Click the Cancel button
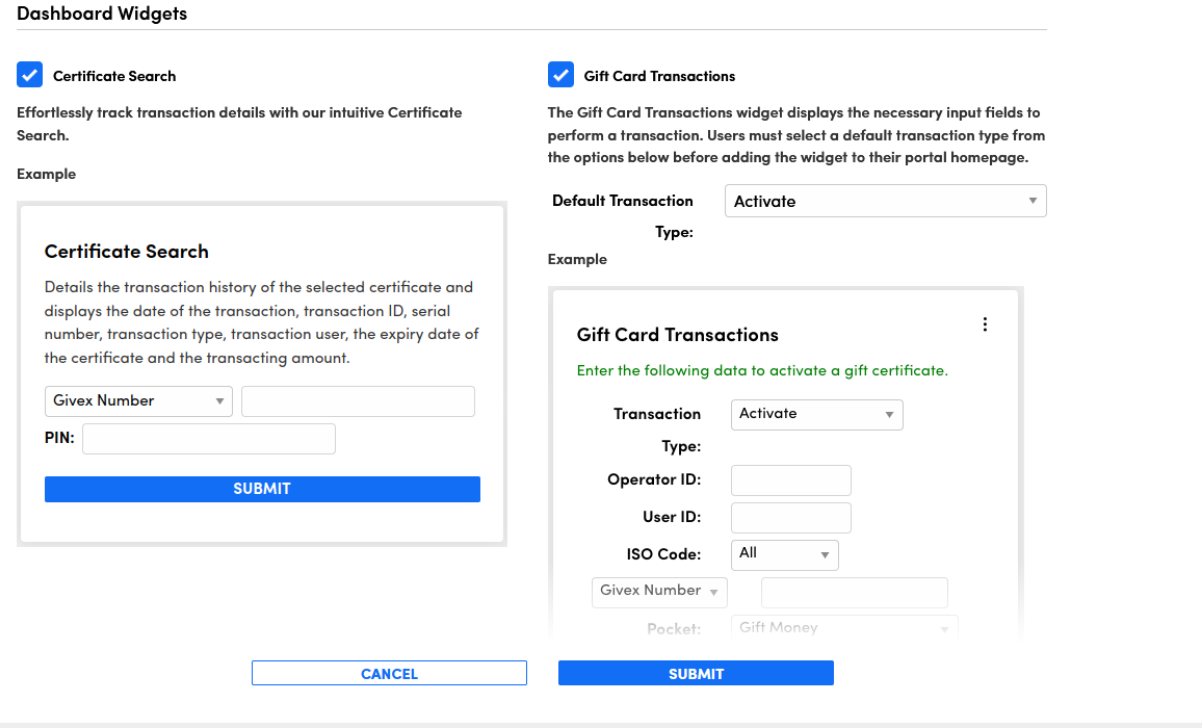The height and width of the screenshot is (728, 1202). click(389, 674)
